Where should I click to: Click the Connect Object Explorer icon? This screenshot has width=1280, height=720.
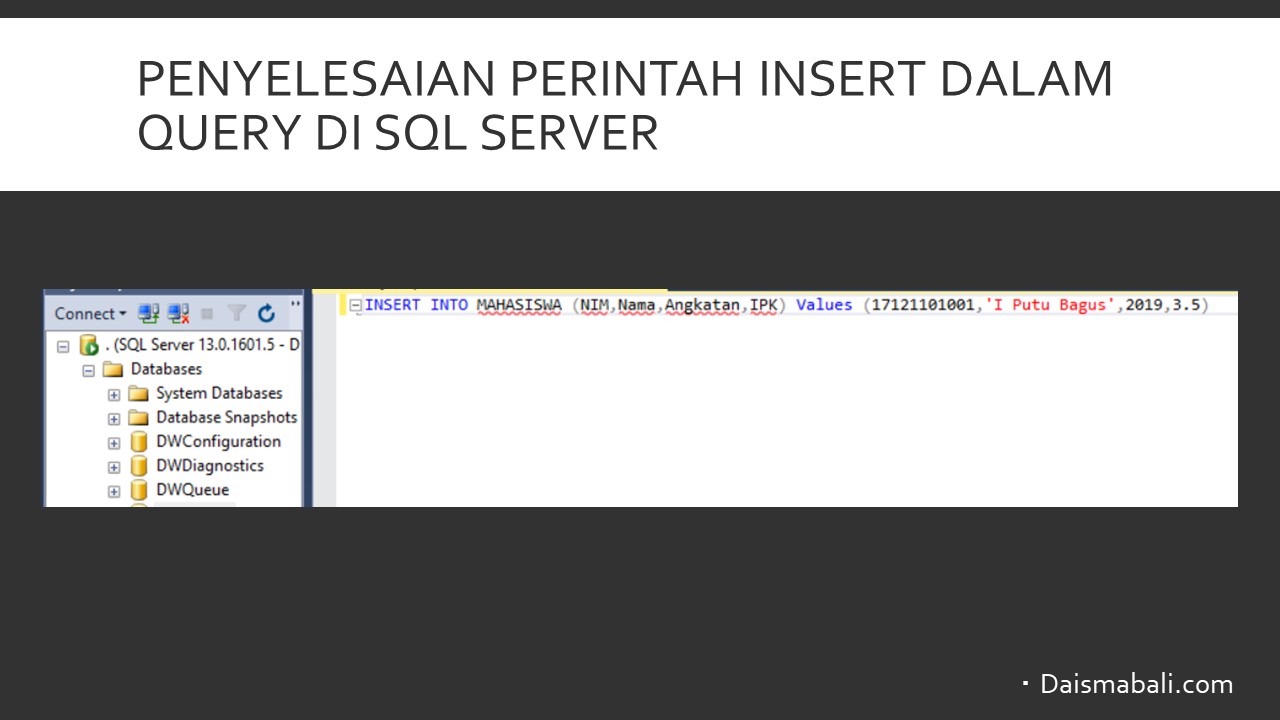149,314
